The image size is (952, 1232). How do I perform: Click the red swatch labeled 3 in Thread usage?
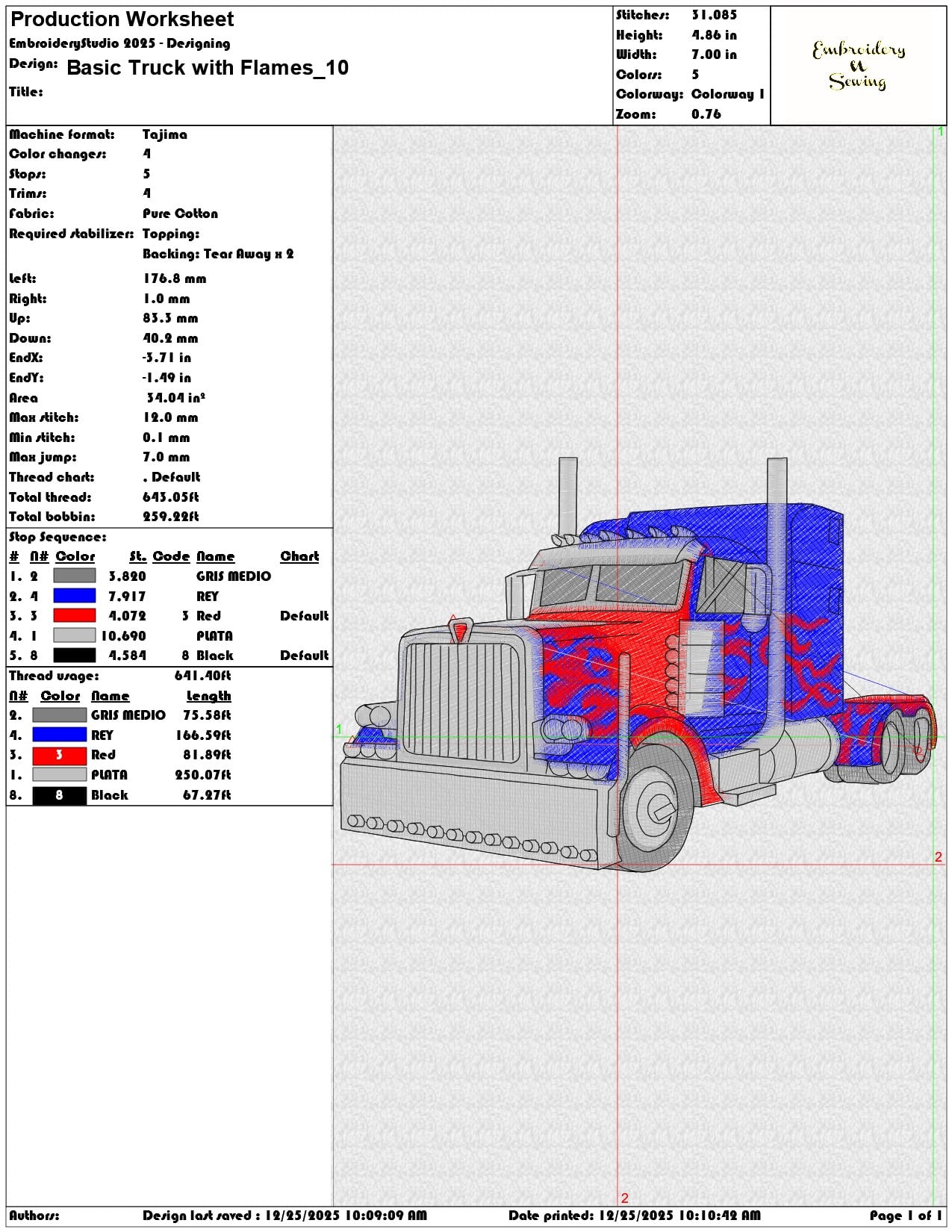click(59, 755)
